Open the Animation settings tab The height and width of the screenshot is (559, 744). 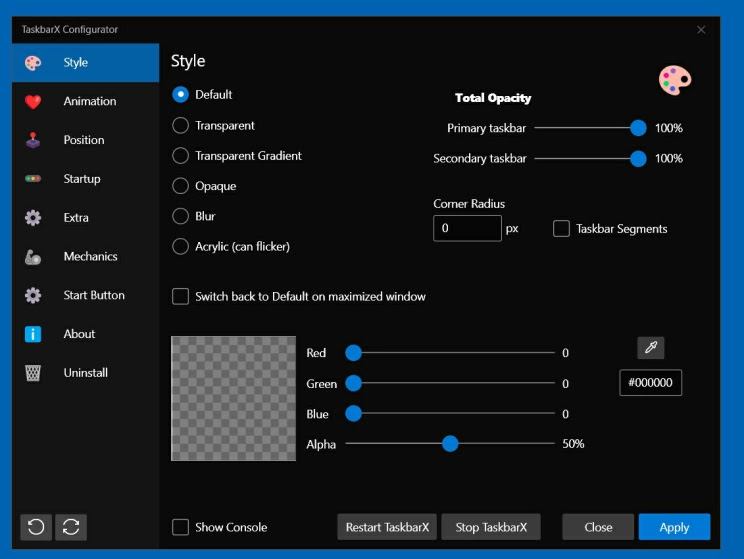pos(90,101)
